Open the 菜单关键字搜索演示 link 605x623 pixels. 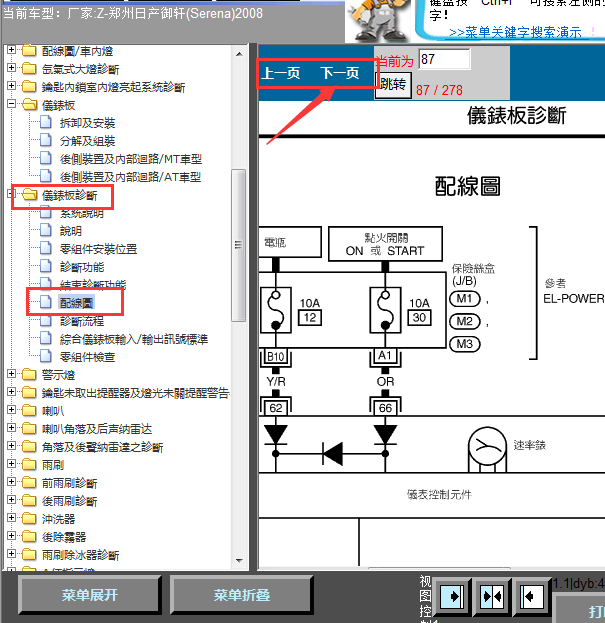[x=515, y=32]
